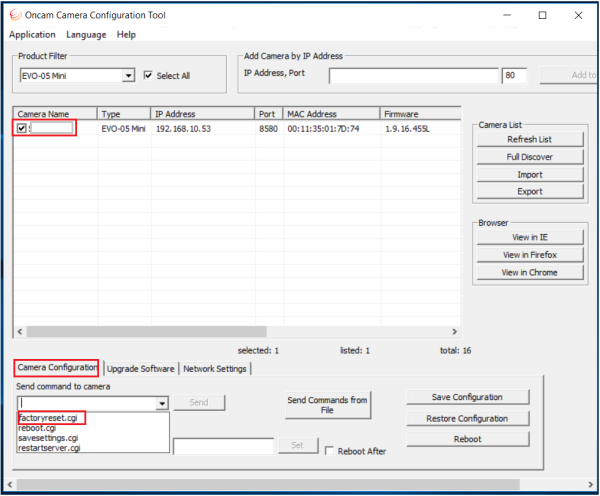The height and width of the screenshot is (496, 600).
Task: Enable the Reboot After checkbox
Action: point(329,451)
